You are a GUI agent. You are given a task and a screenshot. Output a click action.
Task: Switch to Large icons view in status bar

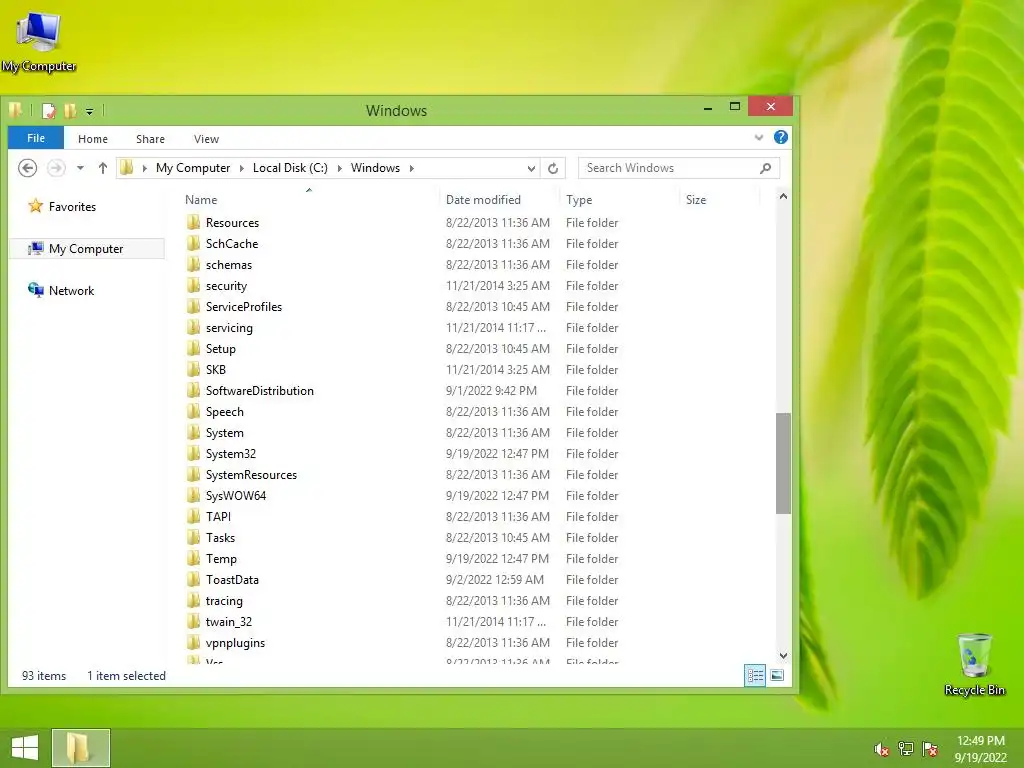point(776,675)
